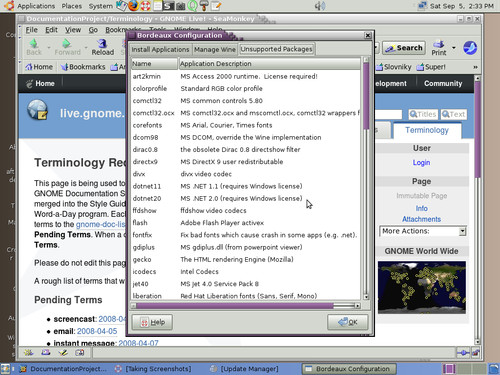Click the Print icon in toolbar
Screen dimensions: 500x375
[439, 44]
